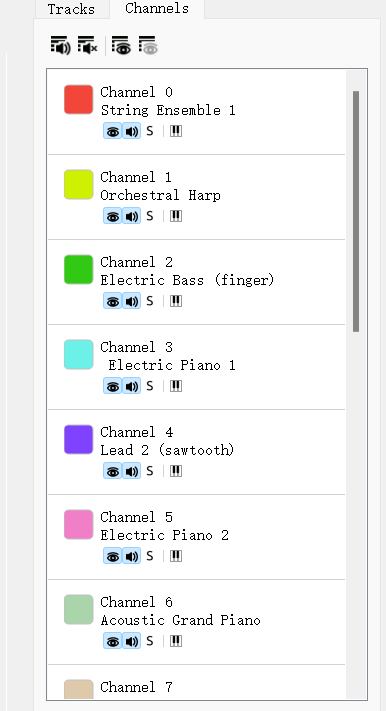This screenshot has width=386, height=711.
Task: Select the Channels tab
Action: [x=157, y=9]
